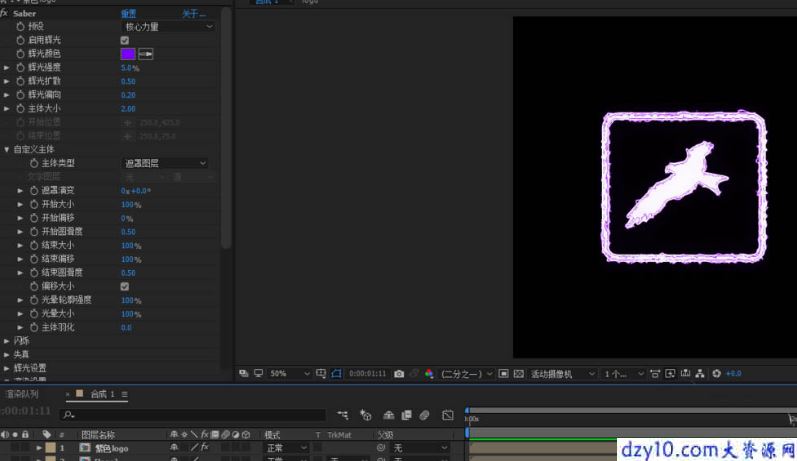
Task: Toggle stopwatch for 预设 property
Action: click(x=20, y=26)
